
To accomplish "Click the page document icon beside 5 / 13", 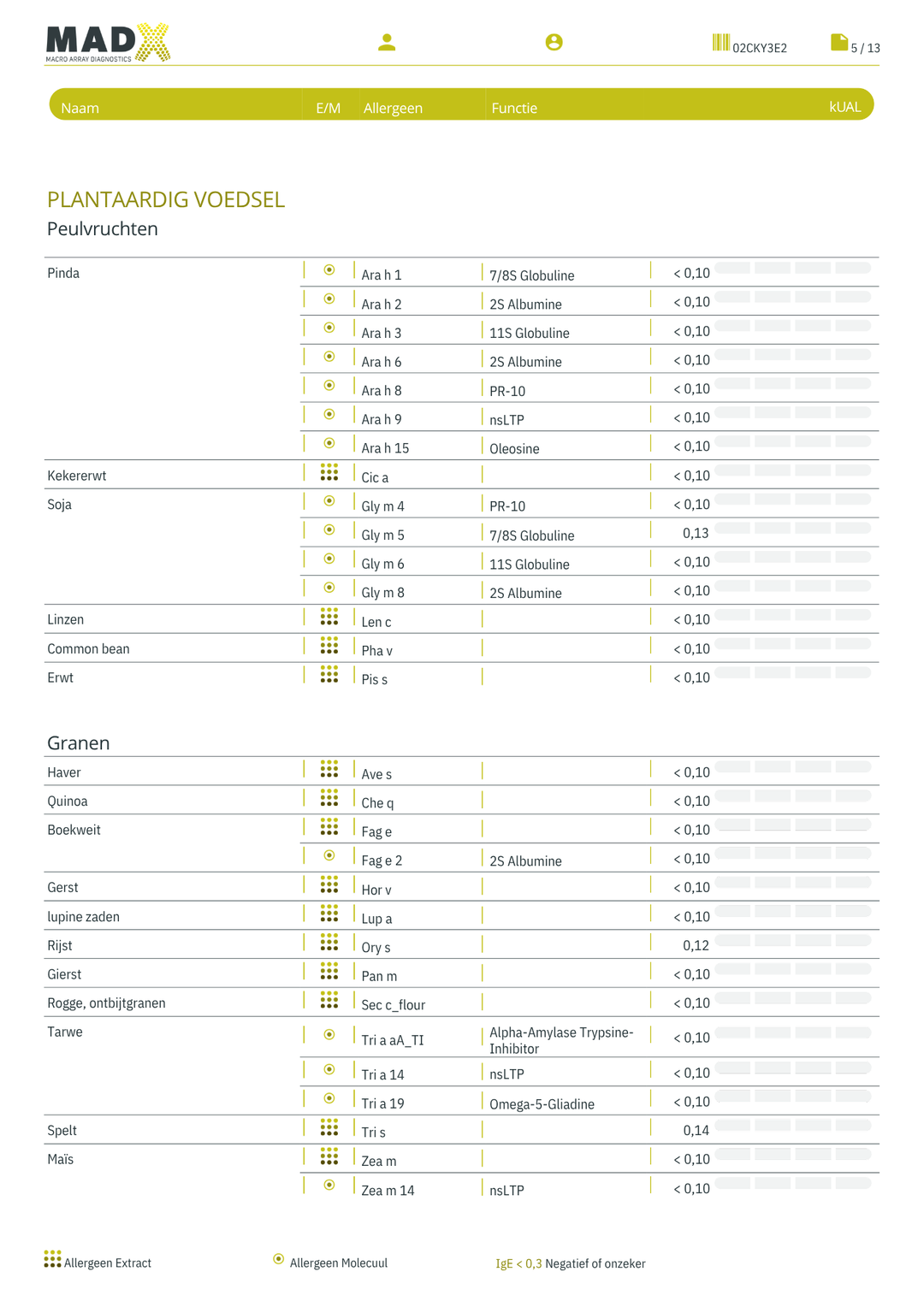I will [x=838, y=43].
